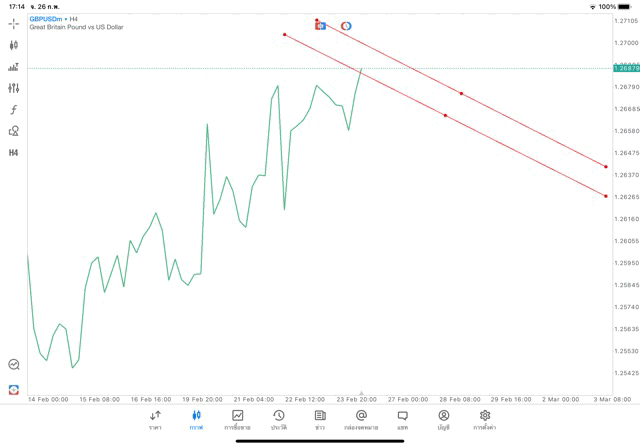The height and width of the screenshot is (447, 640).
Task: Tap the new order trade icon
Action: coord(14,389)
